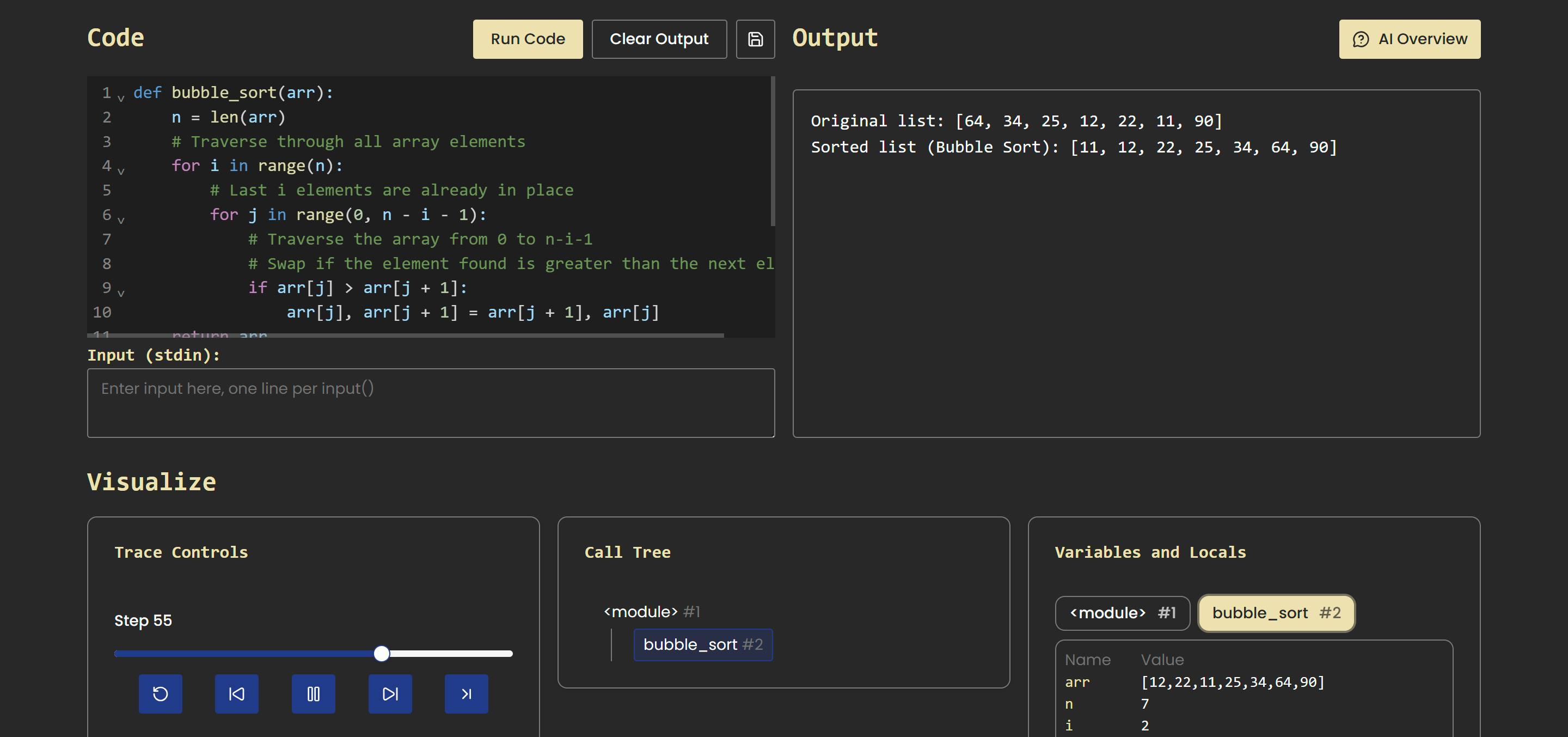Fold the line 6 inner loop arrow

120,220
